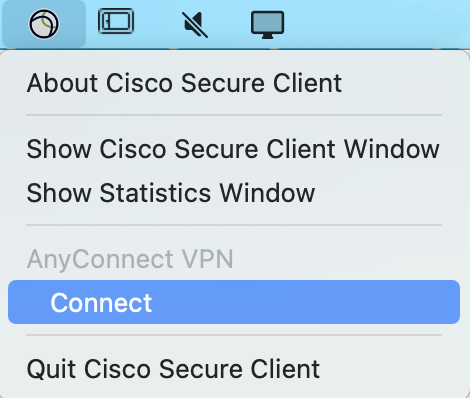View VPN statistics via Show Statistics Window
This screenshot has width=470, height=398.
coord(171,193)
